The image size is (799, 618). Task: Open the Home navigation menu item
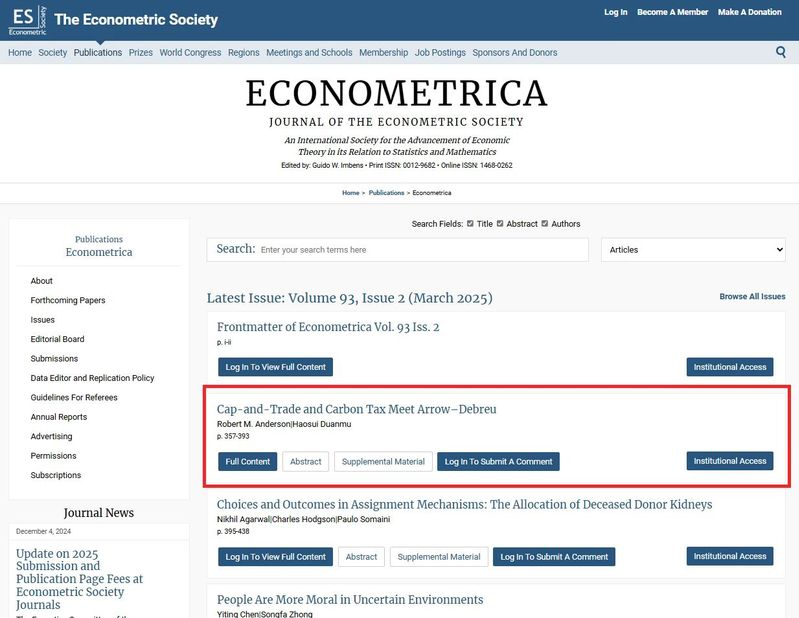pos(20,52)
